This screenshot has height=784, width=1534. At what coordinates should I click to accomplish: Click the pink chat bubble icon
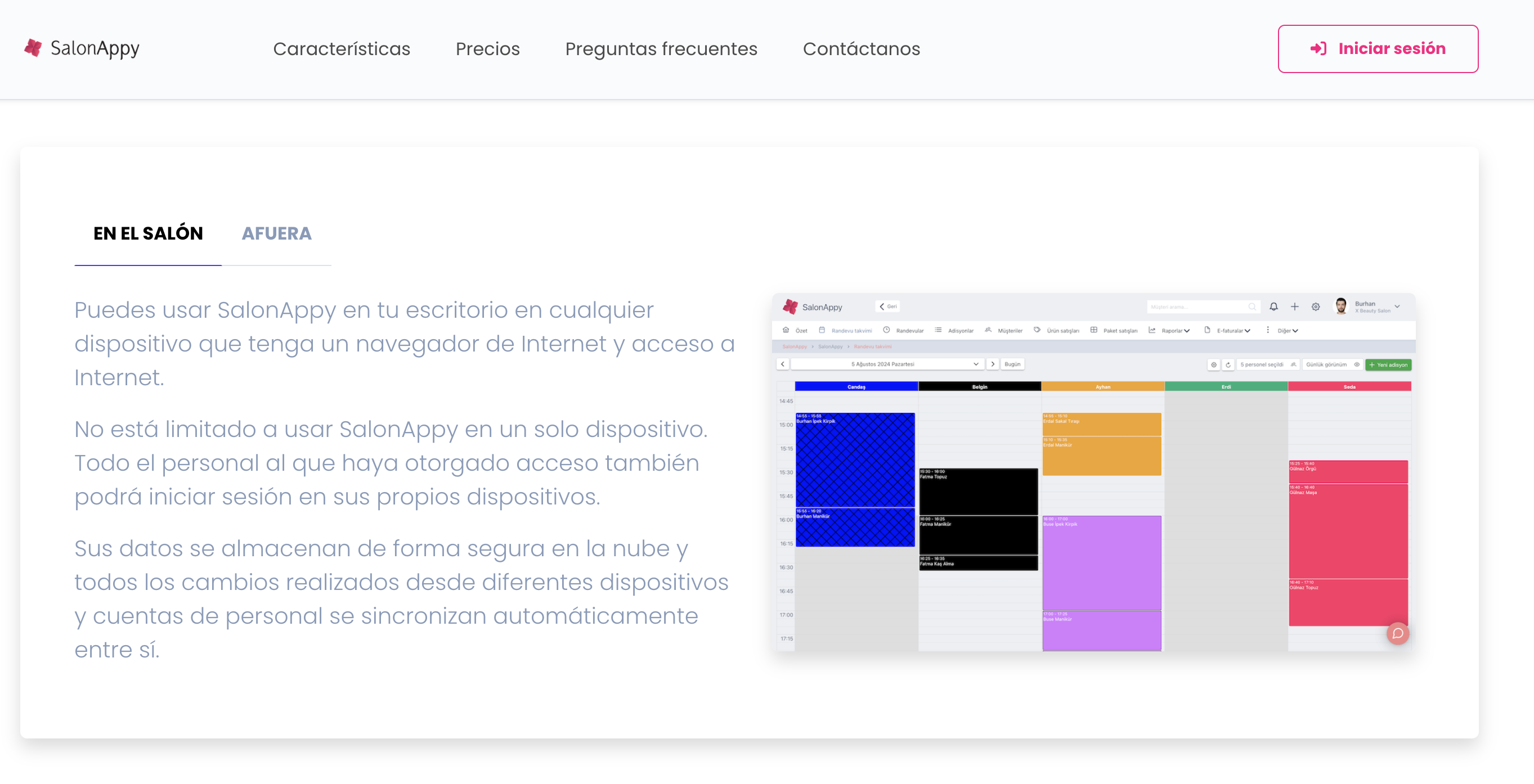click(x=1397, y=633)
